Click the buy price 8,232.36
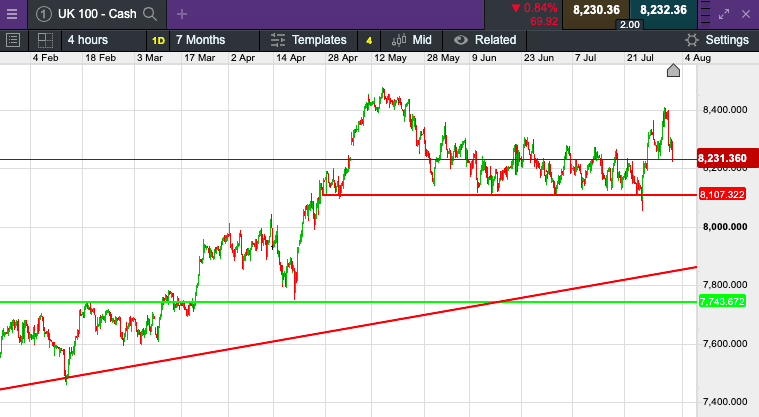759x417 pixels. (x=663, y=10)
